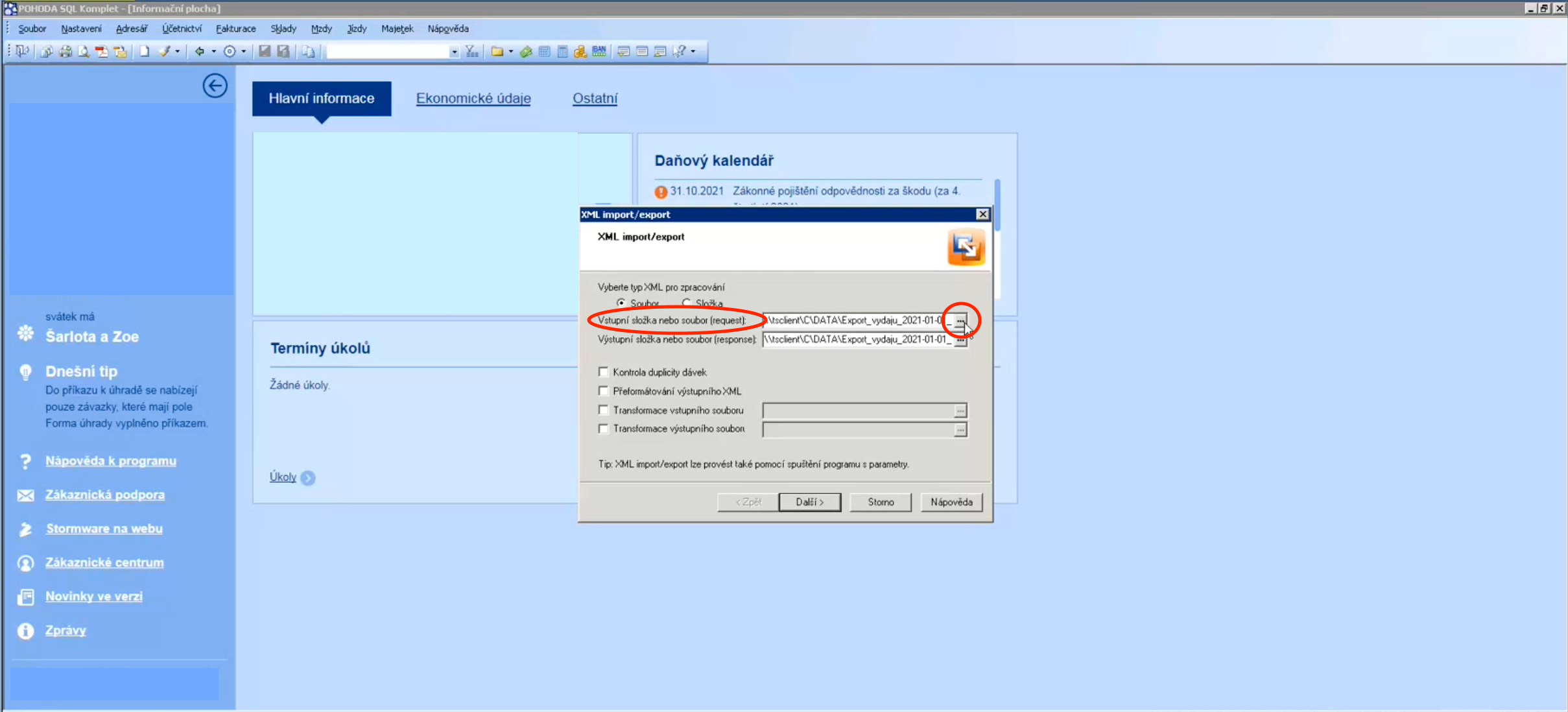The image size is (1568, 712).
Task: Click the yellow folder icon in toolbar
Action: (x=497, y=51)
